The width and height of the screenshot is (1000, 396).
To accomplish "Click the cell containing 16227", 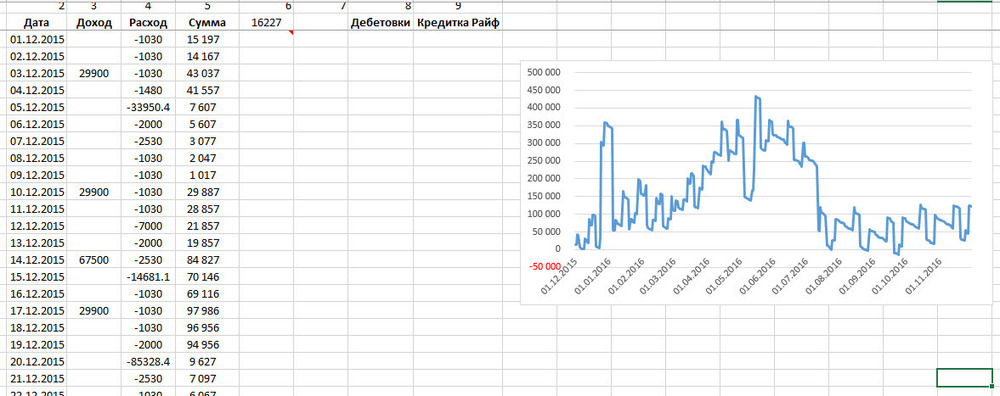I will point(267,23).
